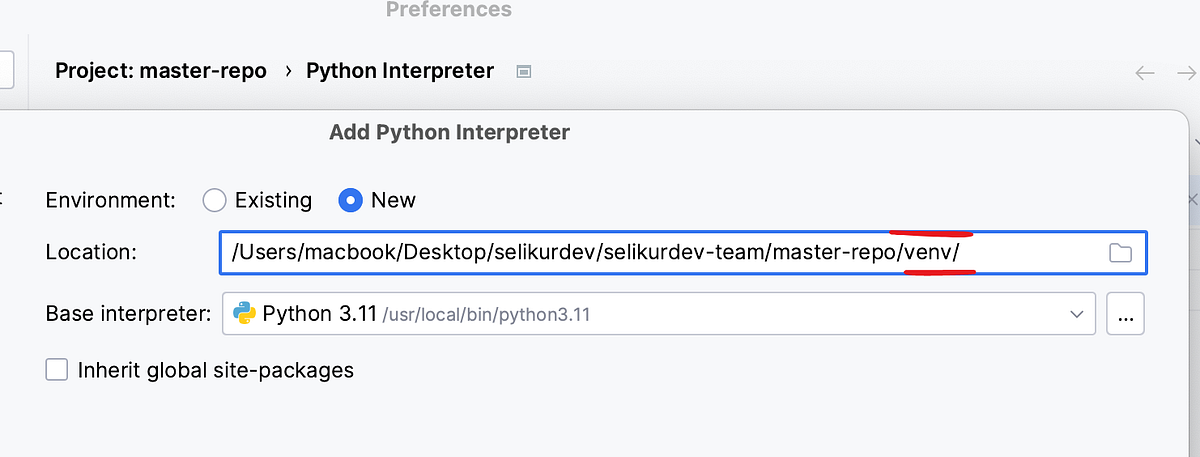
Task: Open the Python 3.11 interpreter combo box
Action: [x=650, y=314]
